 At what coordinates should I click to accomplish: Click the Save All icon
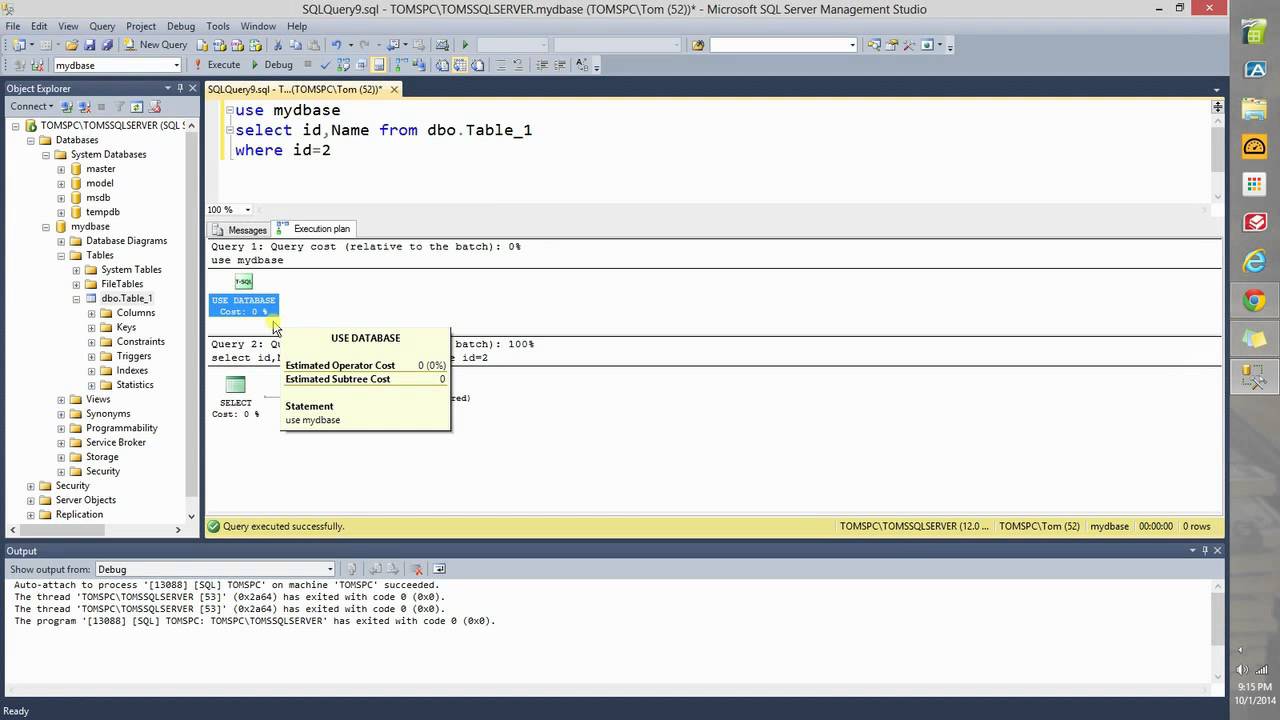(x=107, y=44)
